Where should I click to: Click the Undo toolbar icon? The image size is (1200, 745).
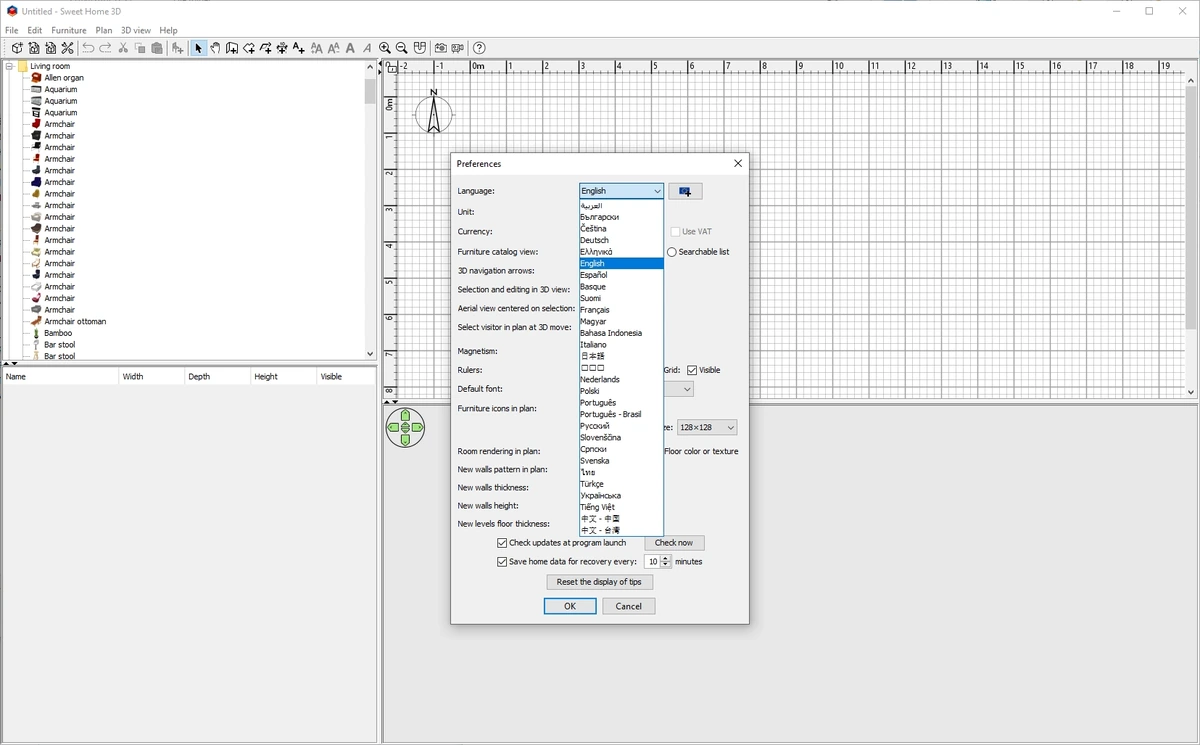(88, 48)
